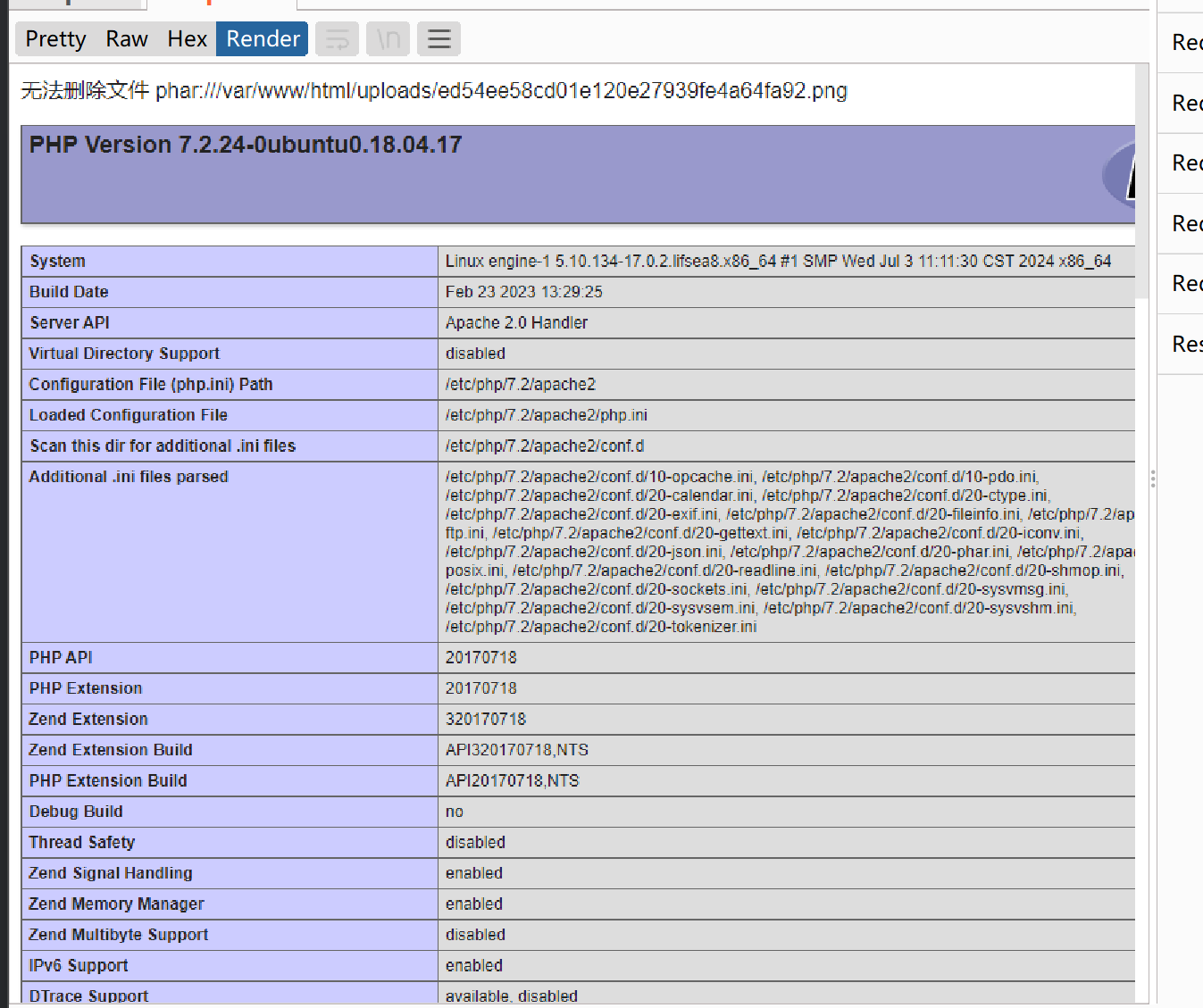Click the phar:// uploads file path text

[501, 91]
